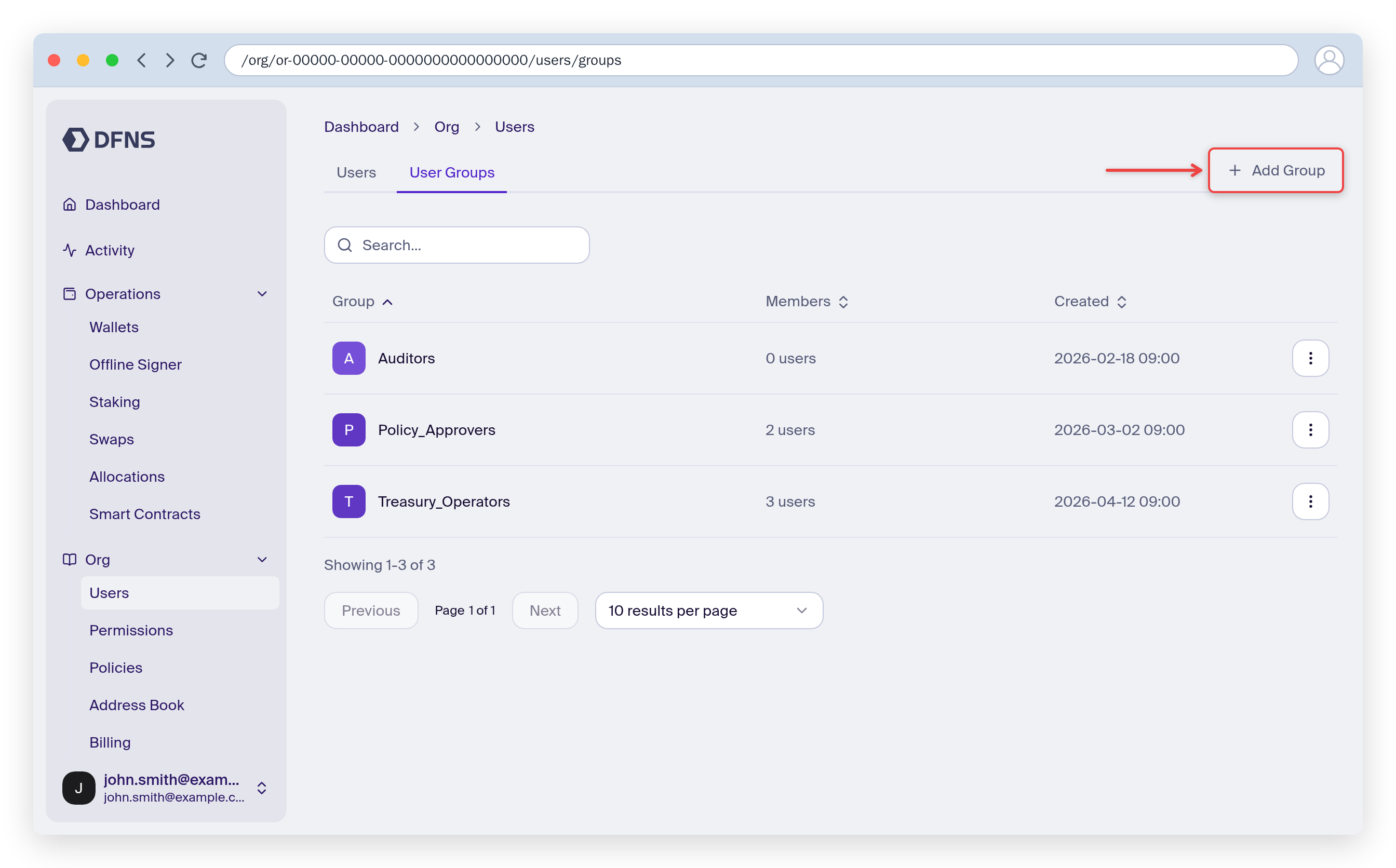This screenshot has height=868, width=1396.
Task: Go to Staking
Action: pyautogui.click(x=114, y=402)
